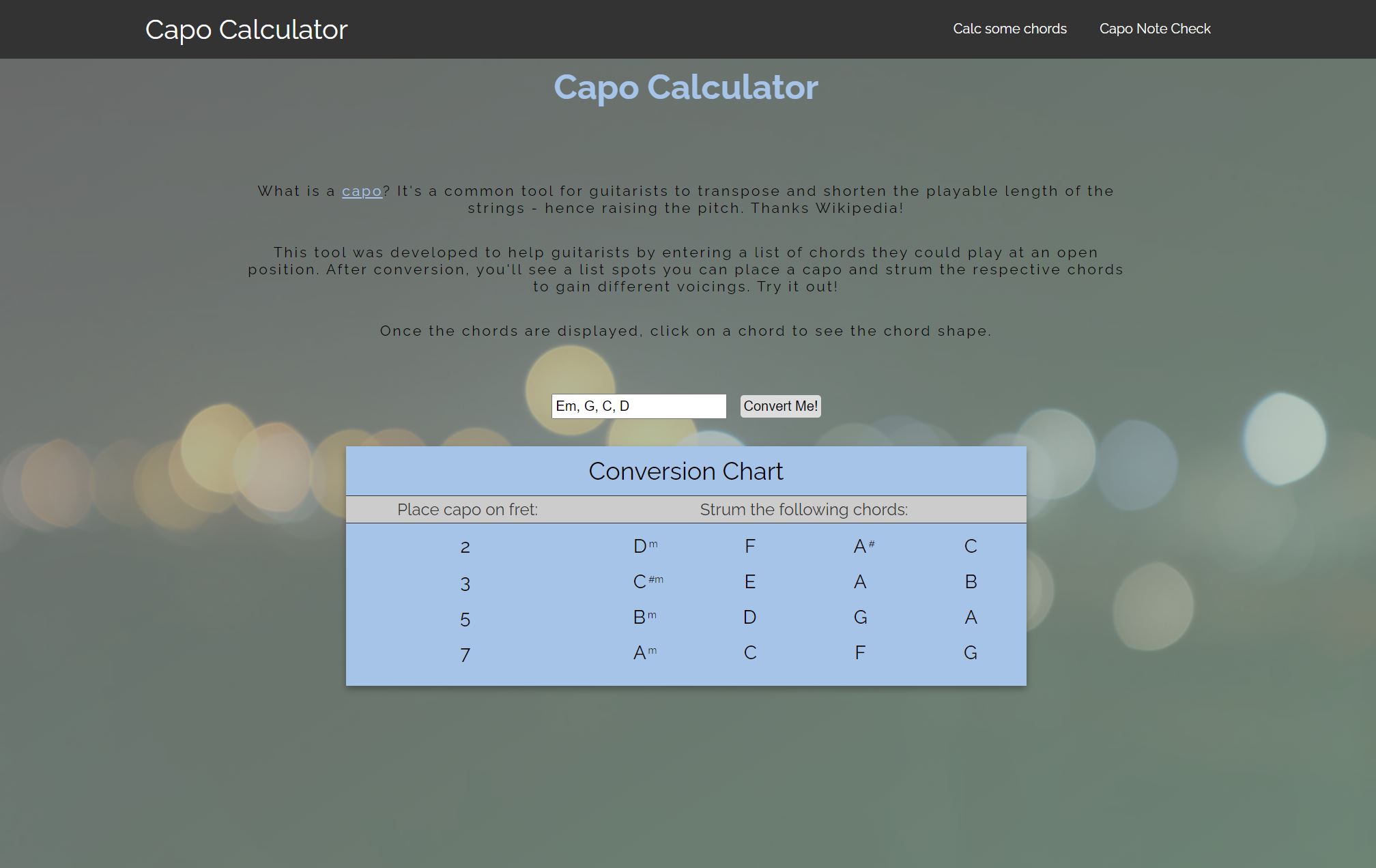Click the E chord in capo 3 row

pyautogui.click(x=749, y=581)
